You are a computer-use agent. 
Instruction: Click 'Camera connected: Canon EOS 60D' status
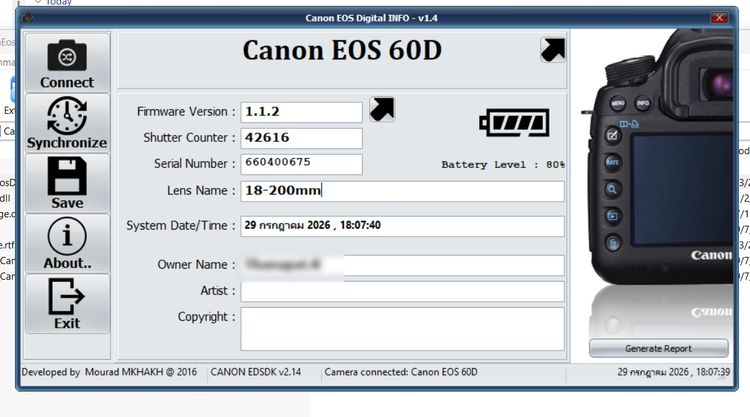(401, 372)
